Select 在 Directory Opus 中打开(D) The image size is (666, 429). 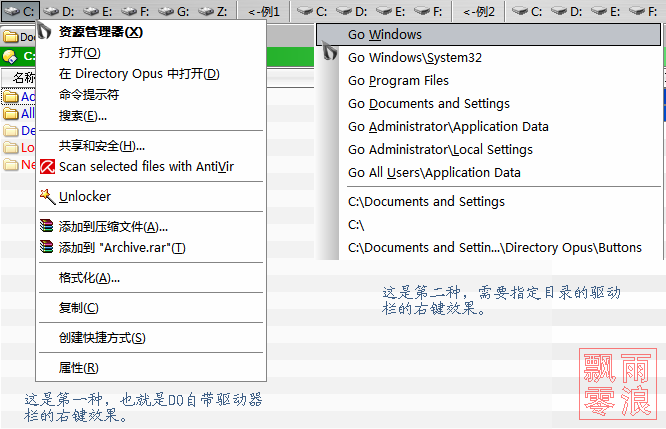click(x=151, y=74)
